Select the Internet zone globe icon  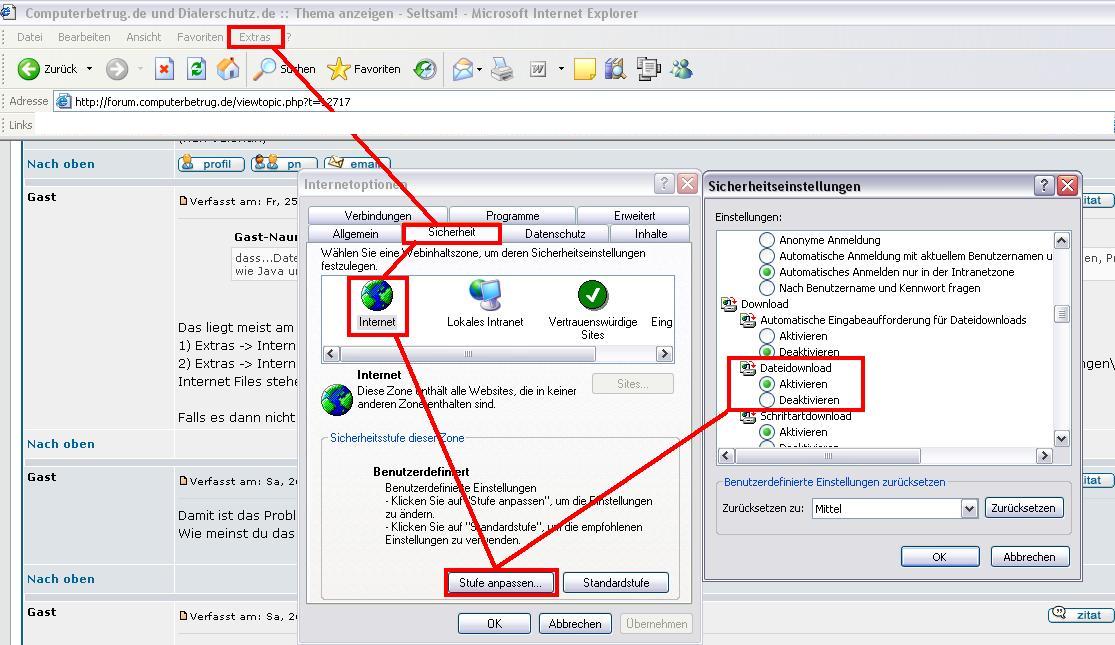tap(377, 296)
